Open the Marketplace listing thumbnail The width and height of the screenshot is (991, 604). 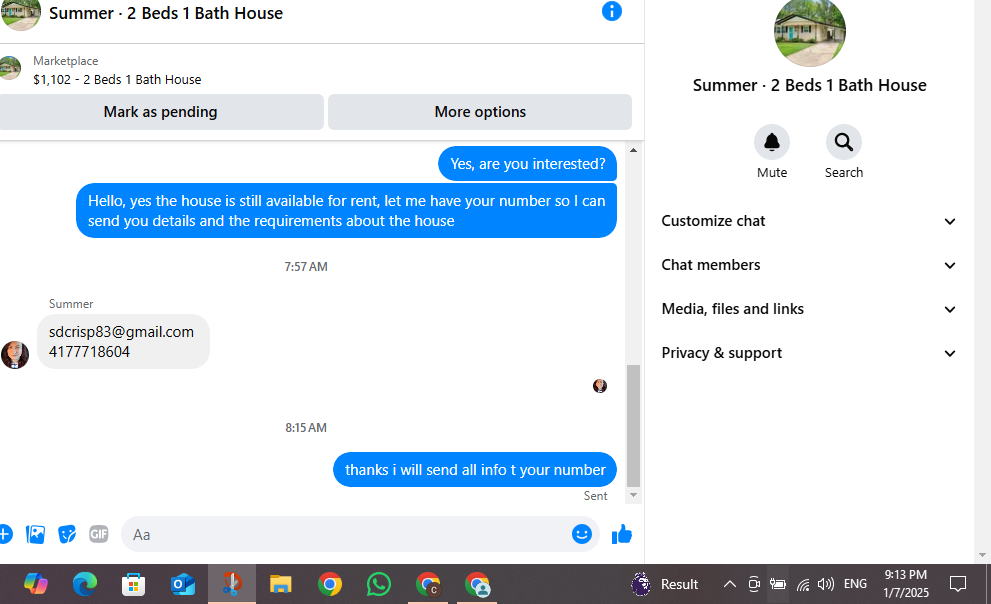pyautogui.click(x=10, y=68)
